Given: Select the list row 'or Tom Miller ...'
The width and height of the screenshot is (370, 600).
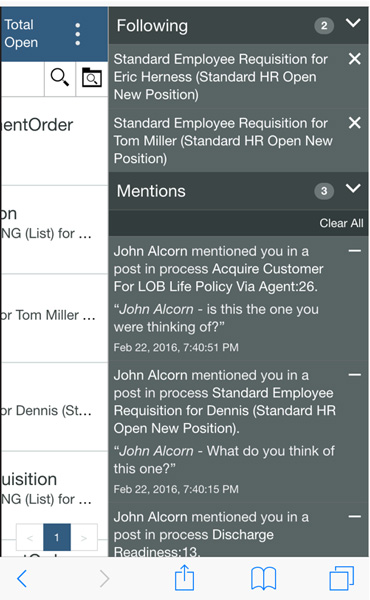Looking at the screenshot, I should tap(54, 318).
